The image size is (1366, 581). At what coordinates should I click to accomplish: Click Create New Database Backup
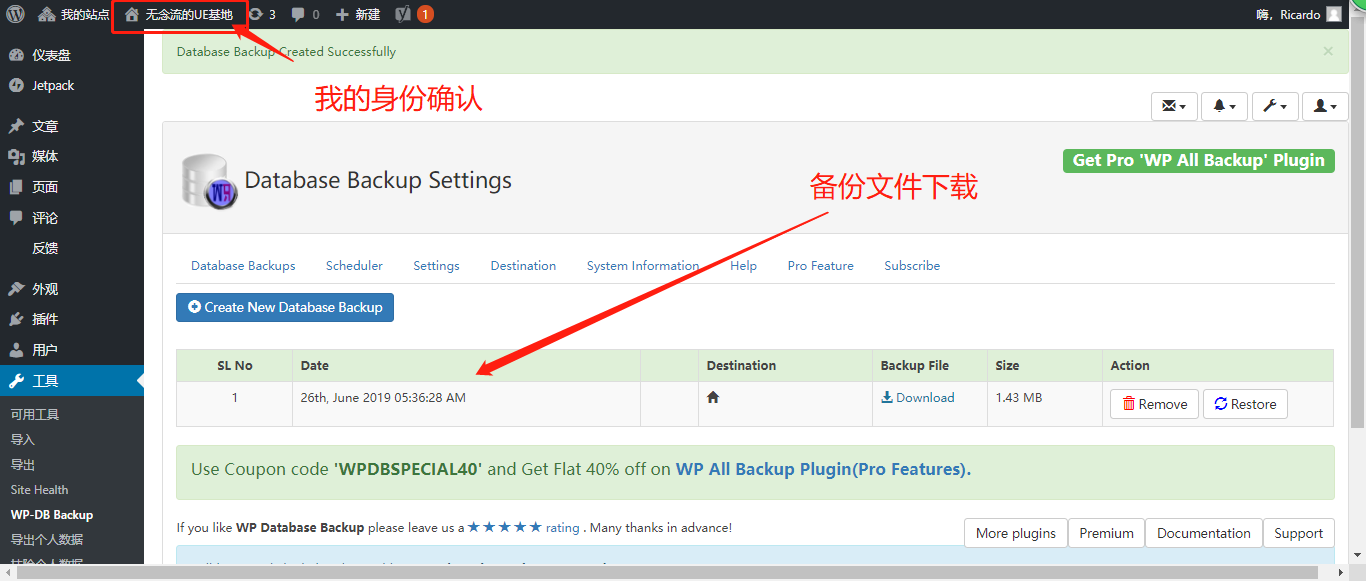pyautogui.click(x=285, y=307)
